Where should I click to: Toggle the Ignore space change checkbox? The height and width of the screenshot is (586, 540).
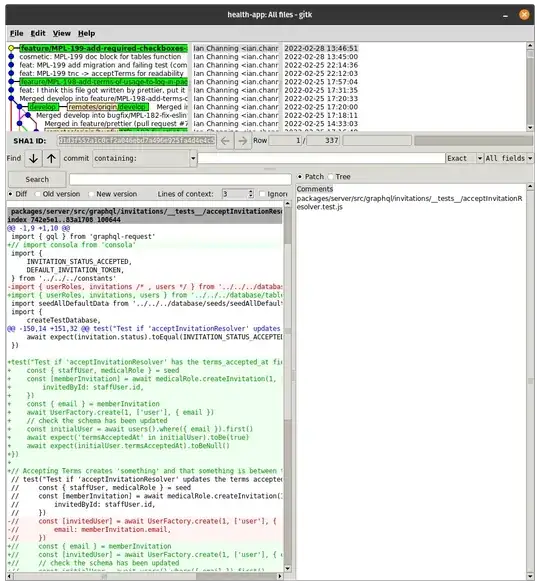tap(262, 194)
